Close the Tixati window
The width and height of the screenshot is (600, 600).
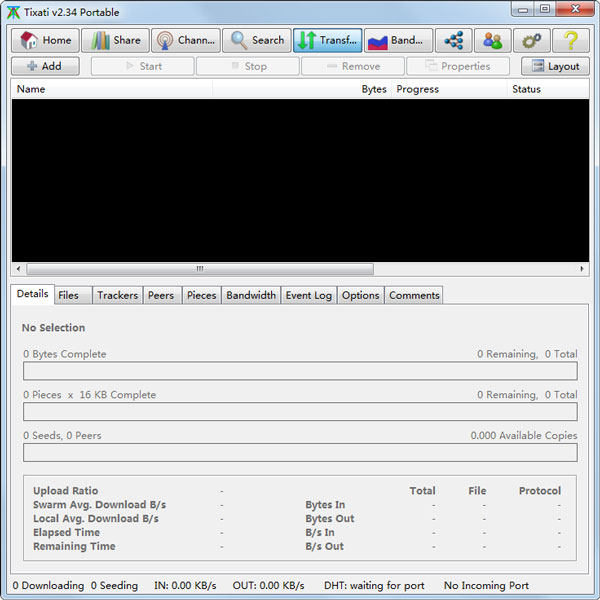[575, 9]
